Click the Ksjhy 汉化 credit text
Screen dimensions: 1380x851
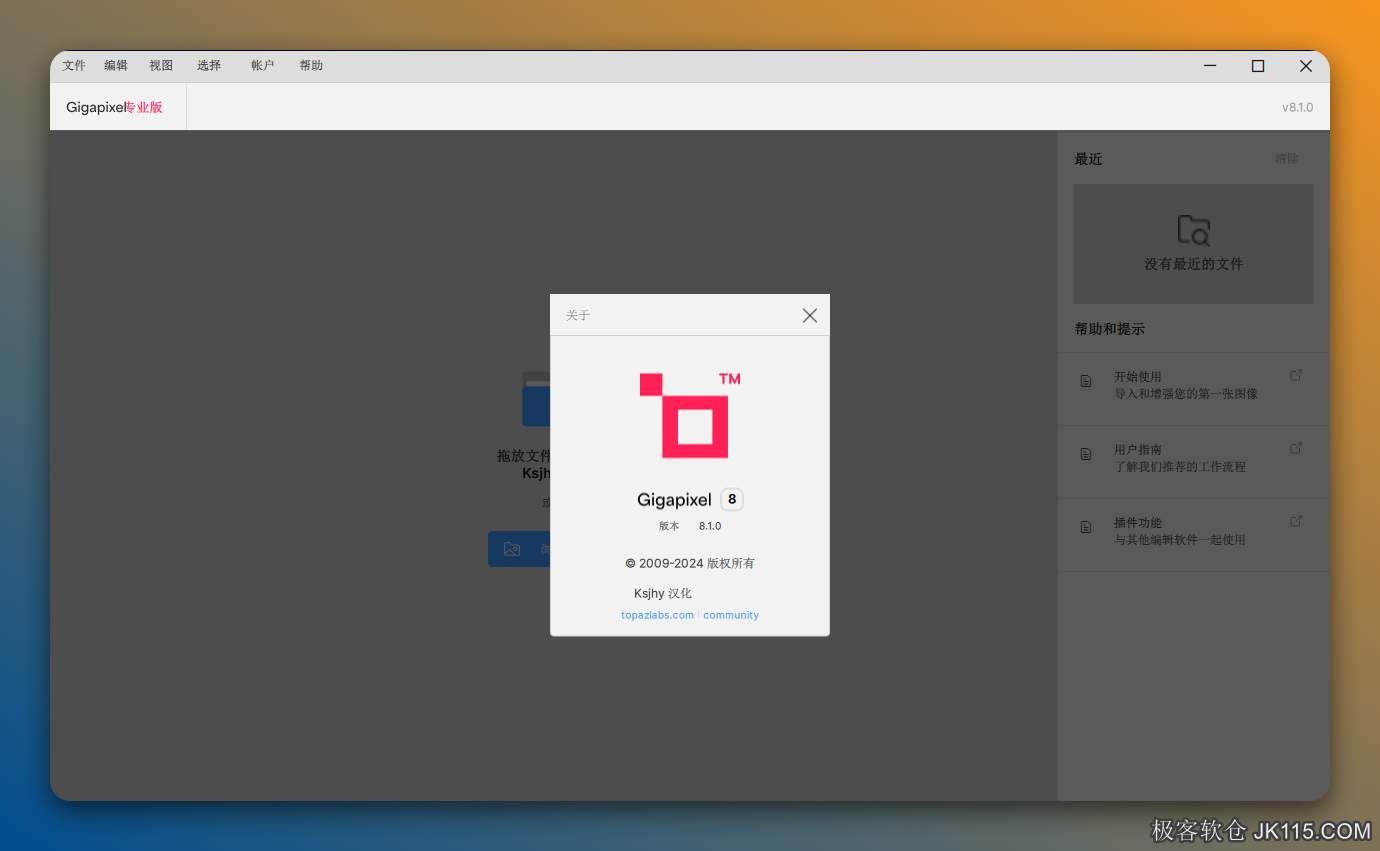point(663,593)
